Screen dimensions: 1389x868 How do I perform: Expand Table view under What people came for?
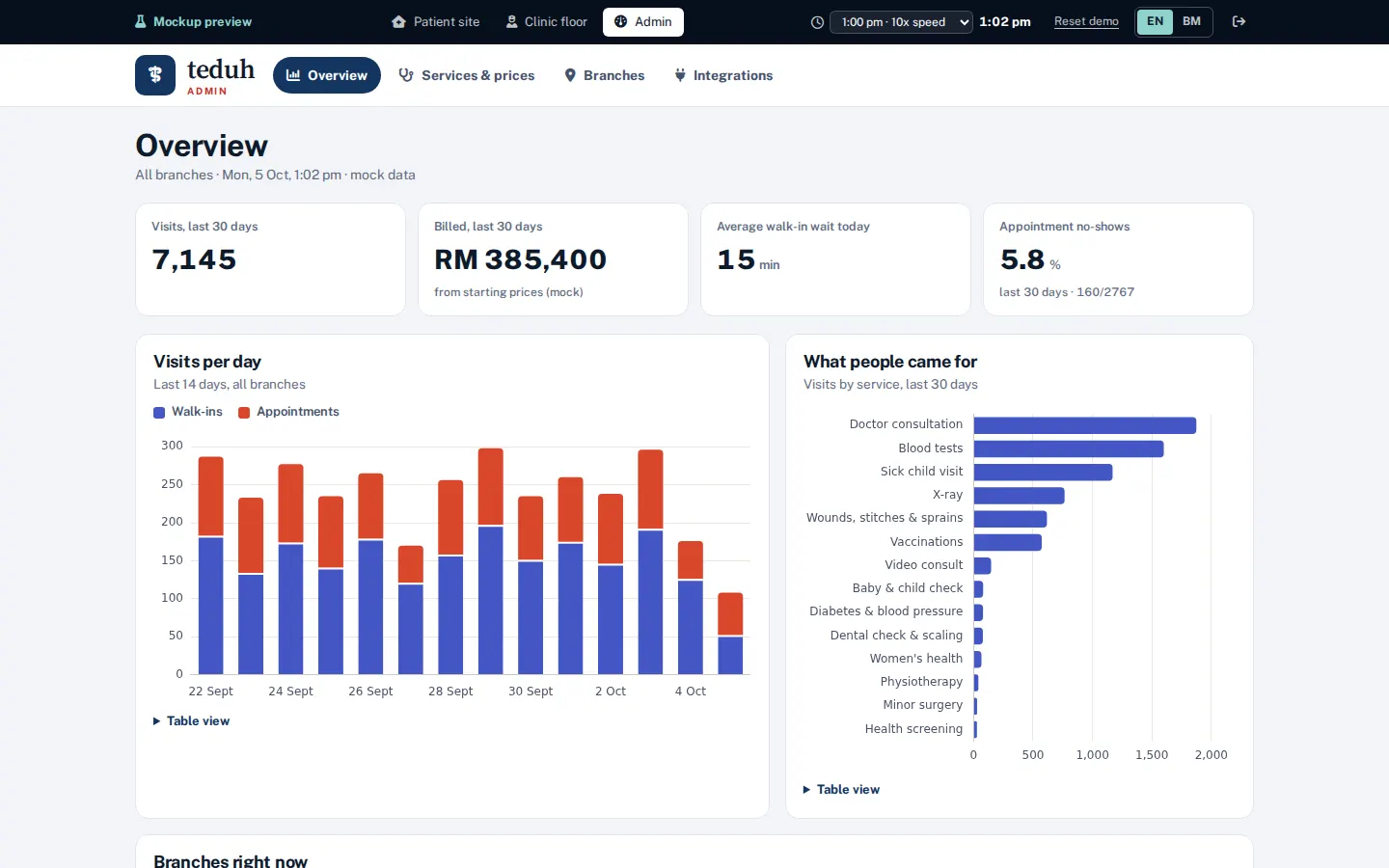pyautogui.click(x=842, y=790)
